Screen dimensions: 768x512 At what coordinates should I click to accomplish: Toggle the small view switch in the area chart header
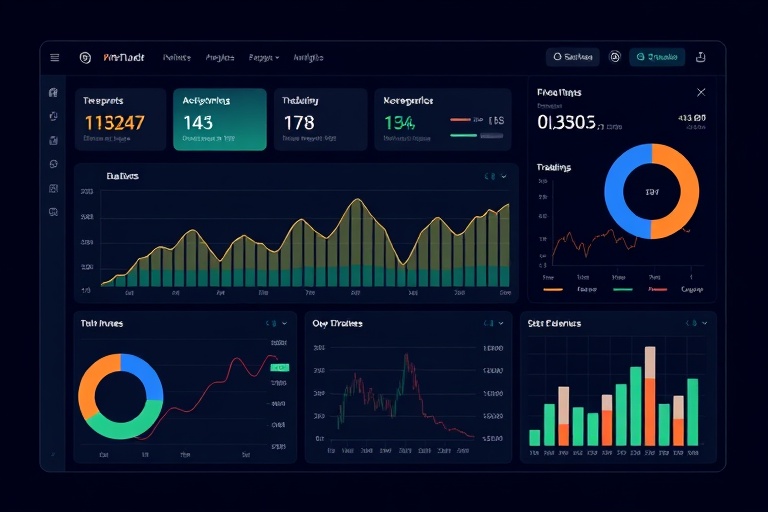coord(489,177)
